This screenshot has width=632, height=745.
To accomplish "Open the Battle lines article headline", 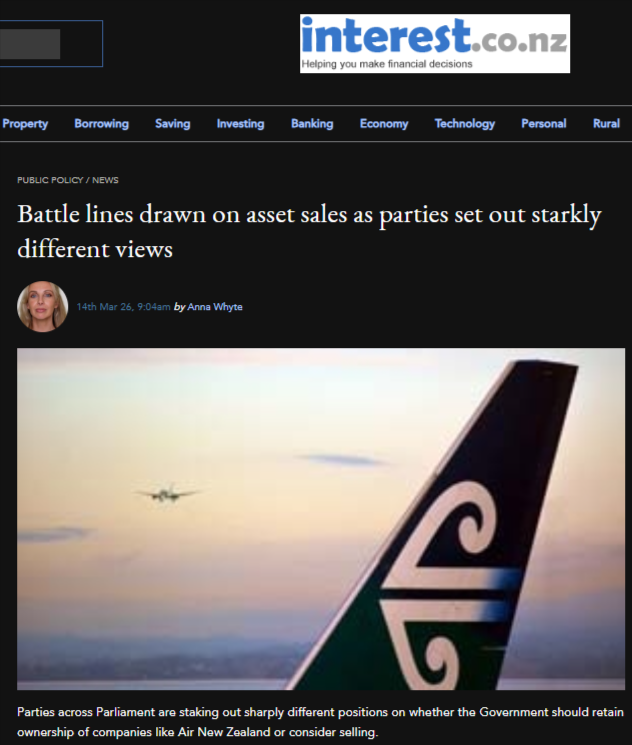I will click(x=309, y=231).
